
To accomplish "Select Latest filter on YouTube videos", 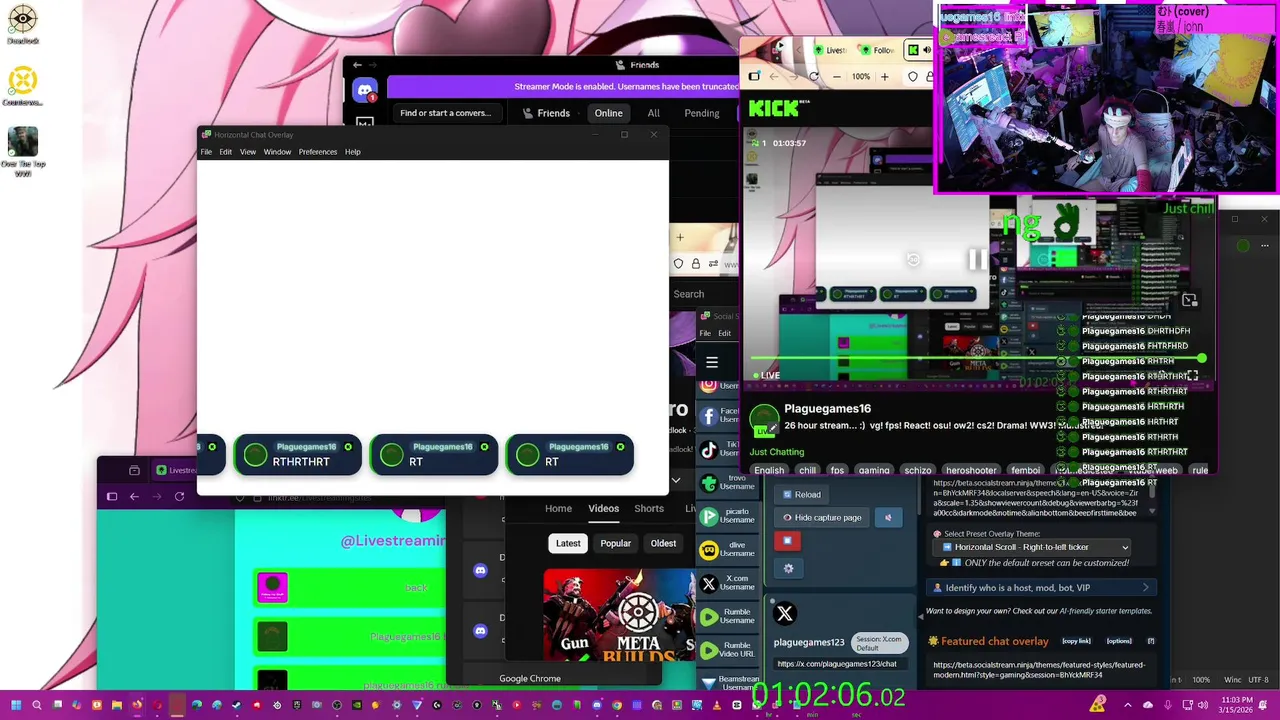I will point(568,543).
